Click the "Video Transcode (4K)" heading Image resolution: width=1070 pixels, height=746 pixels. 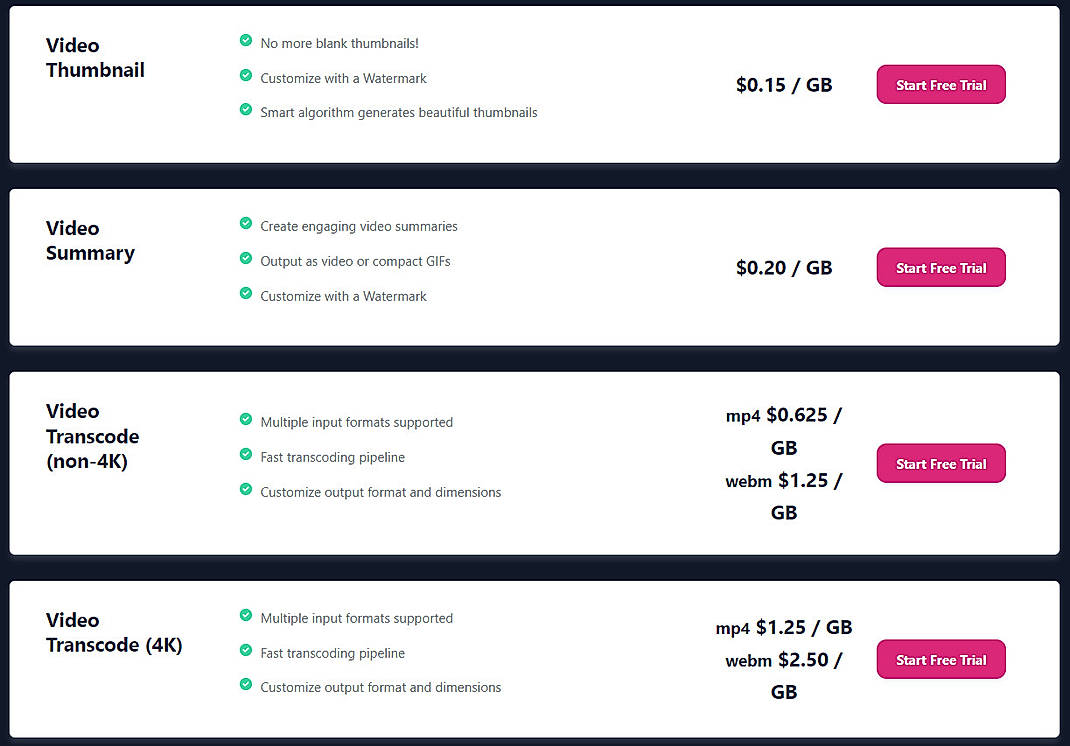click(114, 632)
